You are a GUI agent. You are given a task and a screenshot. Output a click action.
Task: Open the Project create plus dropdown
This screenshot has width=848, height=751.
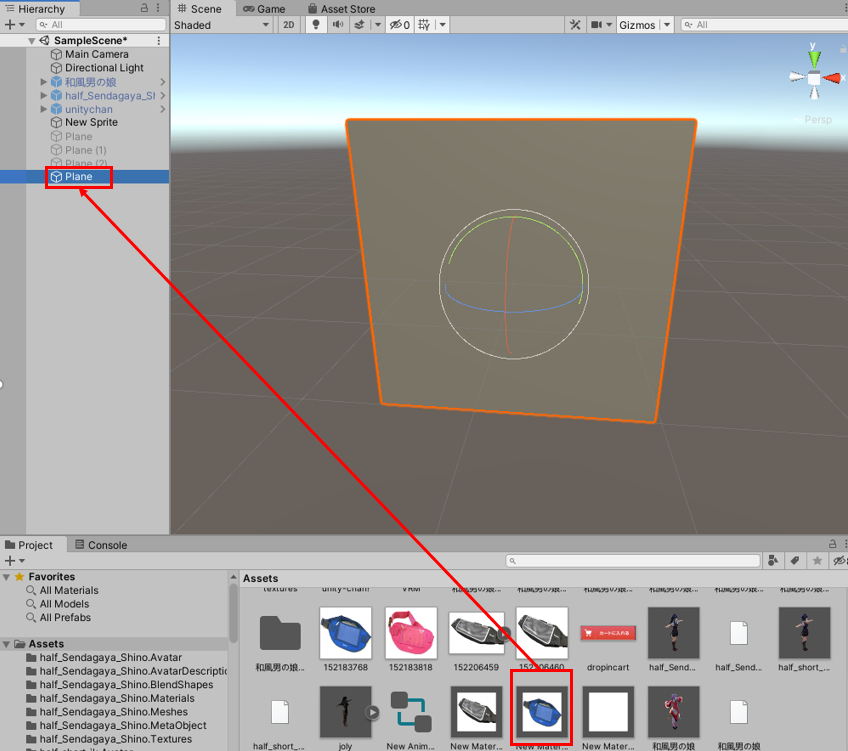tap(14, 561)
